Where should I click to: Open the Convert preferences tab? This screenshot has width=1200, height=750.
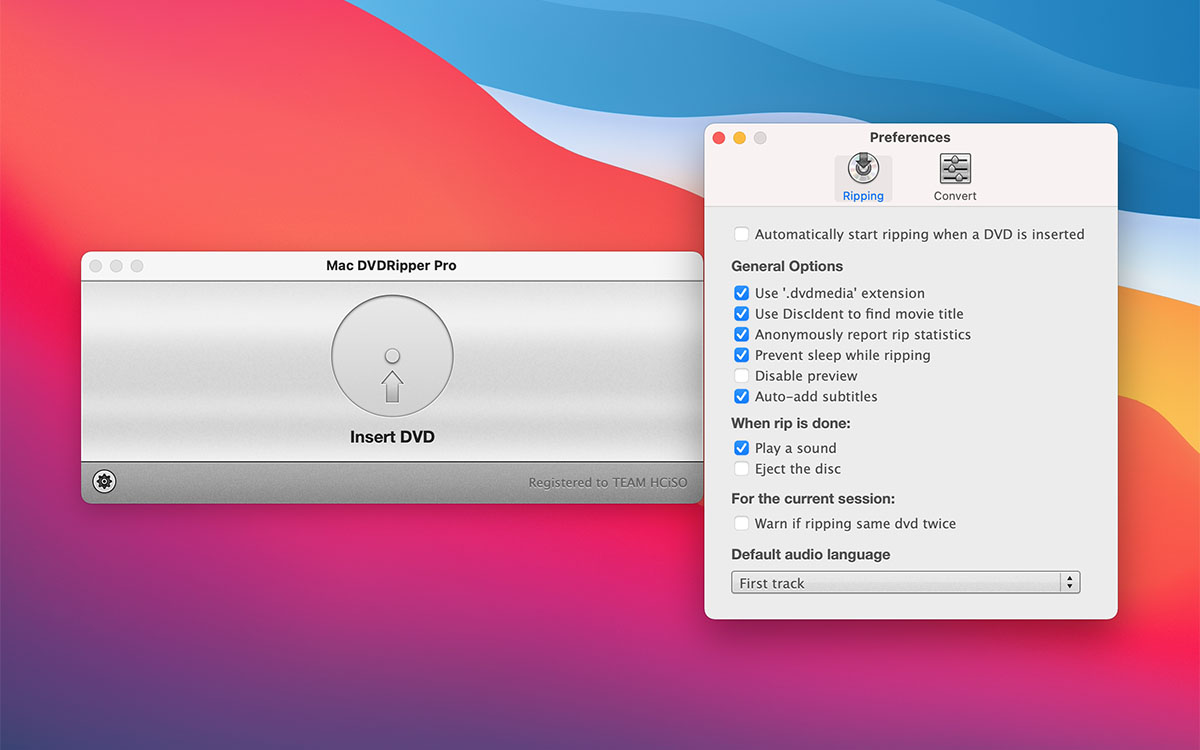[955, 177]
